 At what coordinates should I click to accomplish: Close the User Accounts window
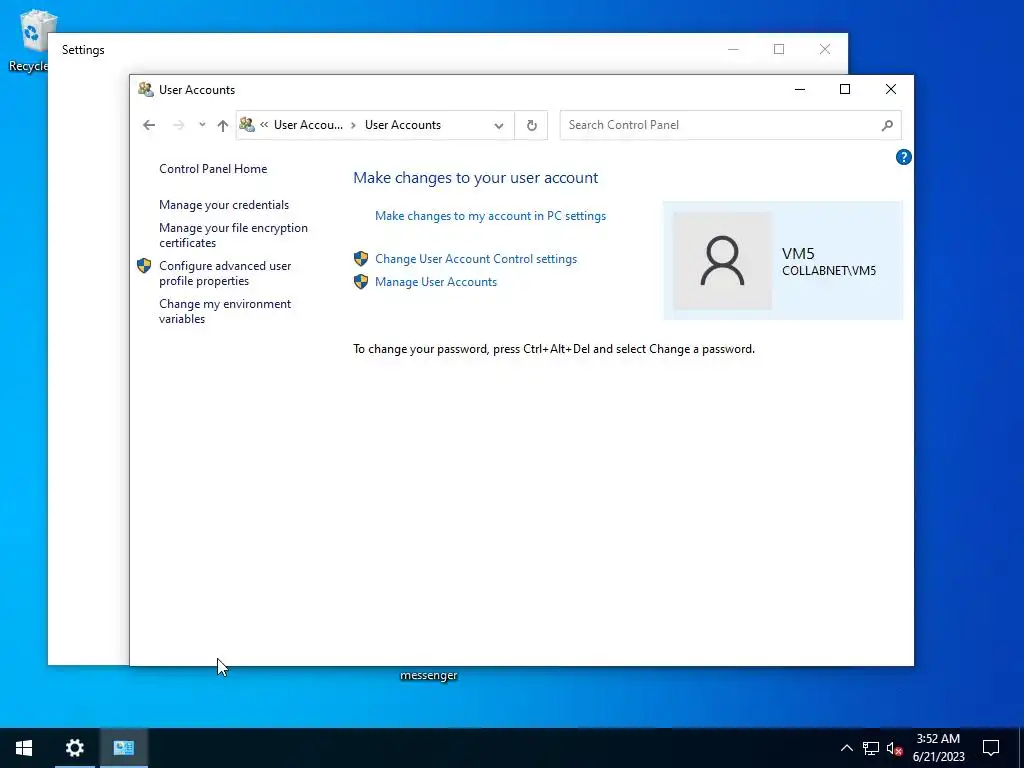[x=891, y=89]
